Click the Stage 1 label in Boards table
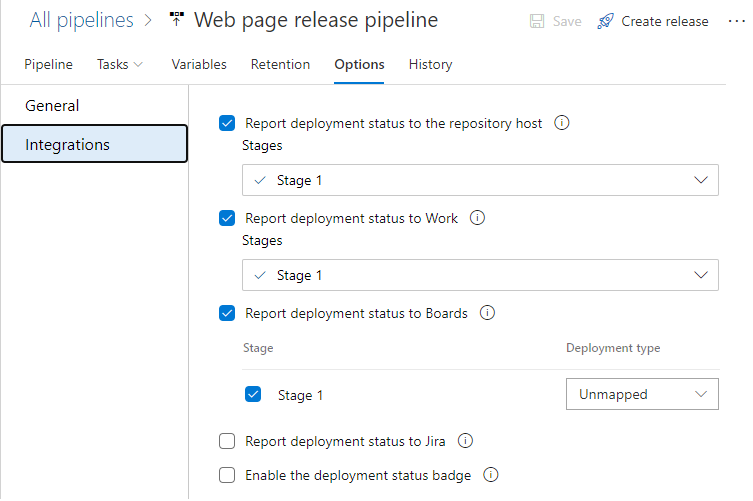 (300, 395)
